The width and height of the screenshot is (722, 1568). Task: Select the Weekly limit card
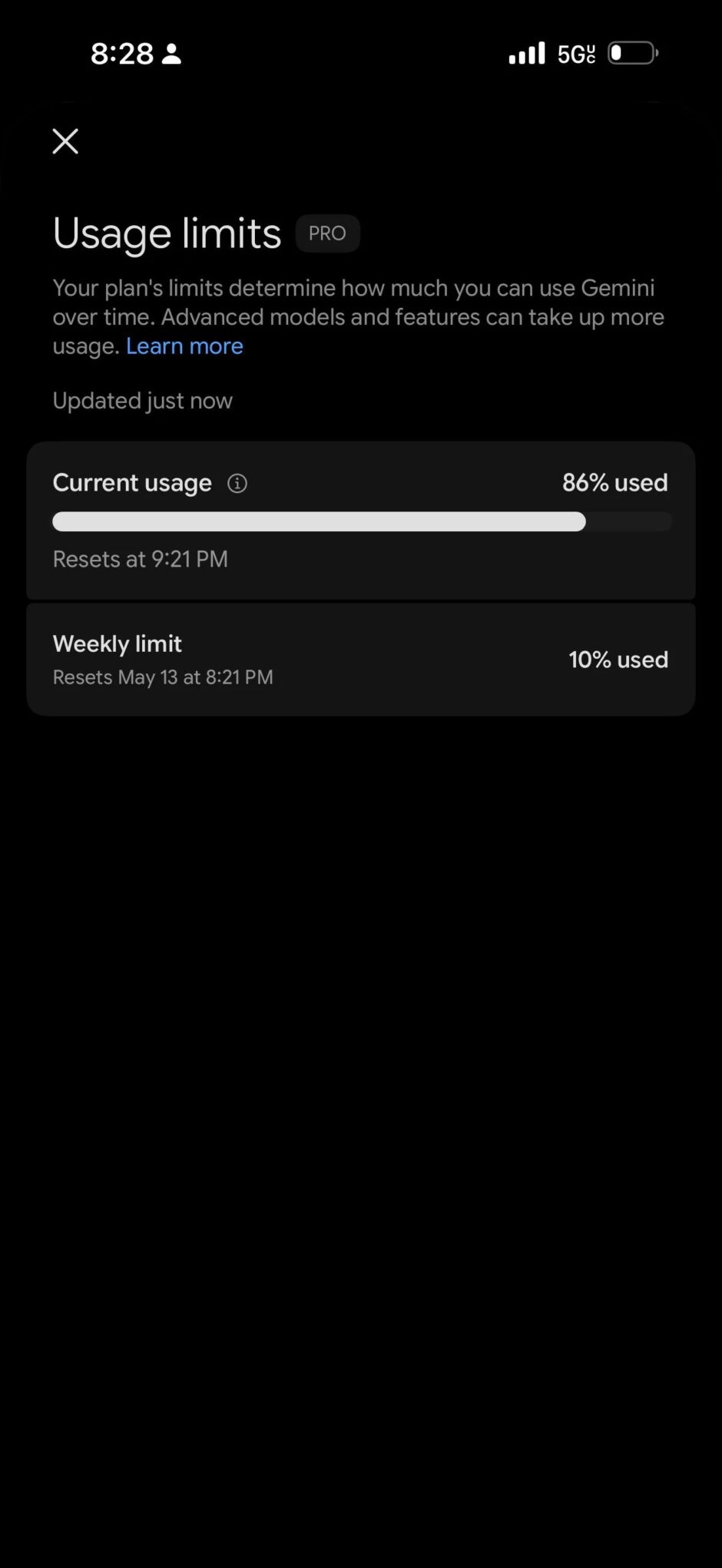click(361, 660)
